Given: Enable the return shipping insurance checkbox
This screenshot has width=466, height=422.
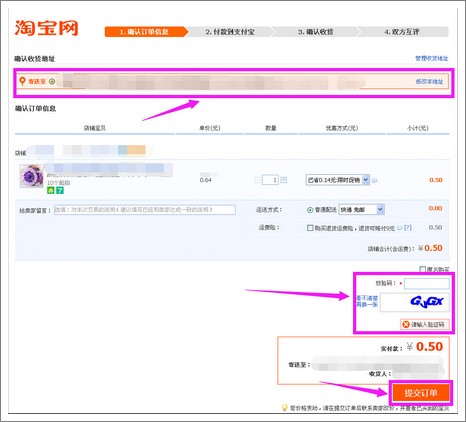Looking at the screenshot, I should click(x=310, y=228).
